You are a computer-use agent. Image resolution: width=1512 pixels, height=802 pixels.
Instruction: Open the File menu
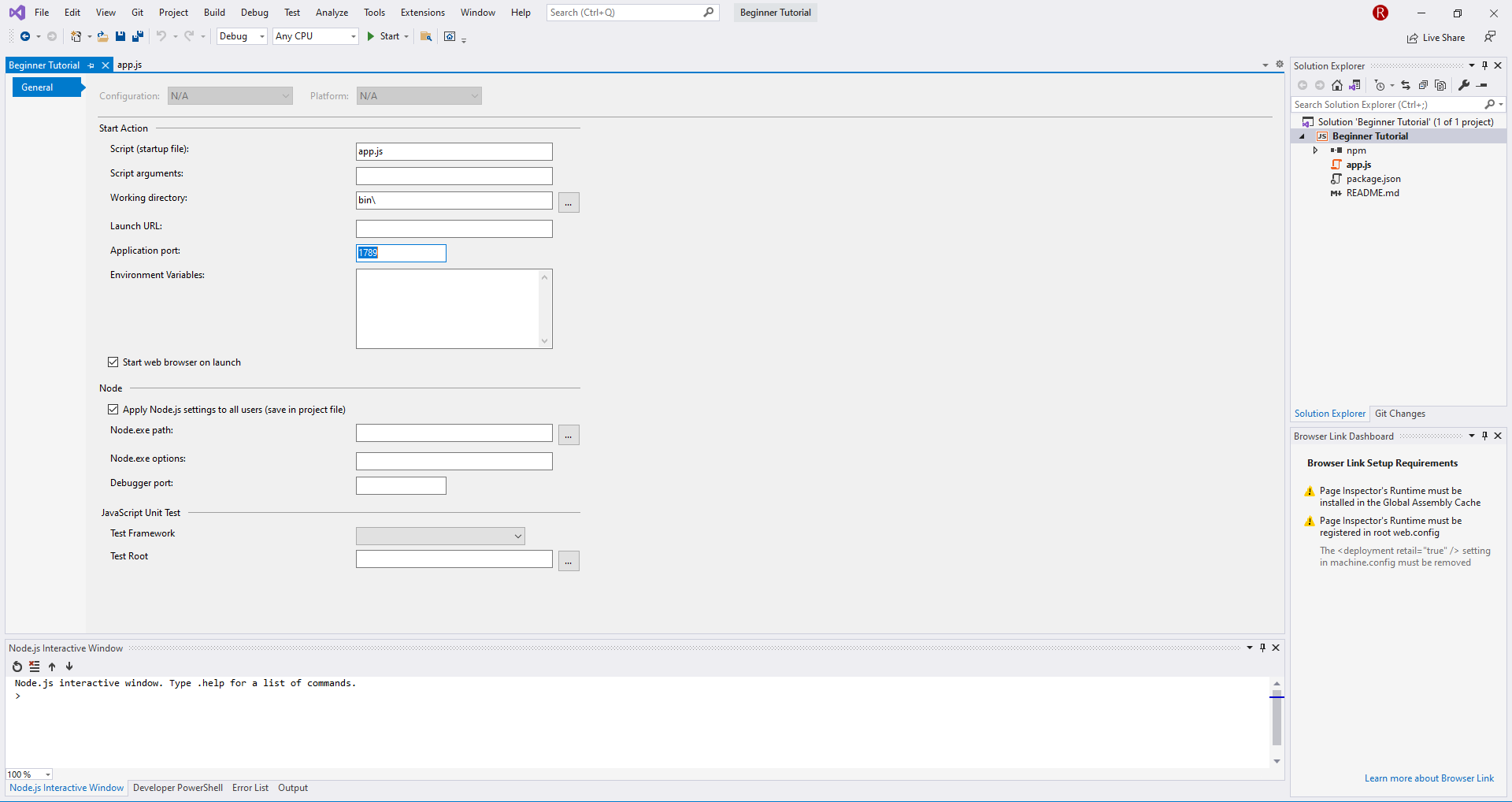coord(42,13)
